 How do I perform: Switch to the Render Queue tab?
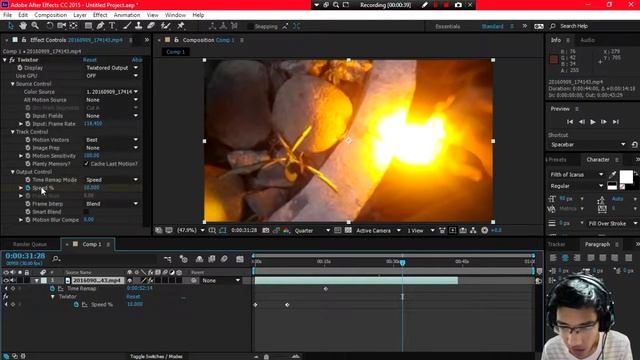pyautogui.click(x=30, y=244)
